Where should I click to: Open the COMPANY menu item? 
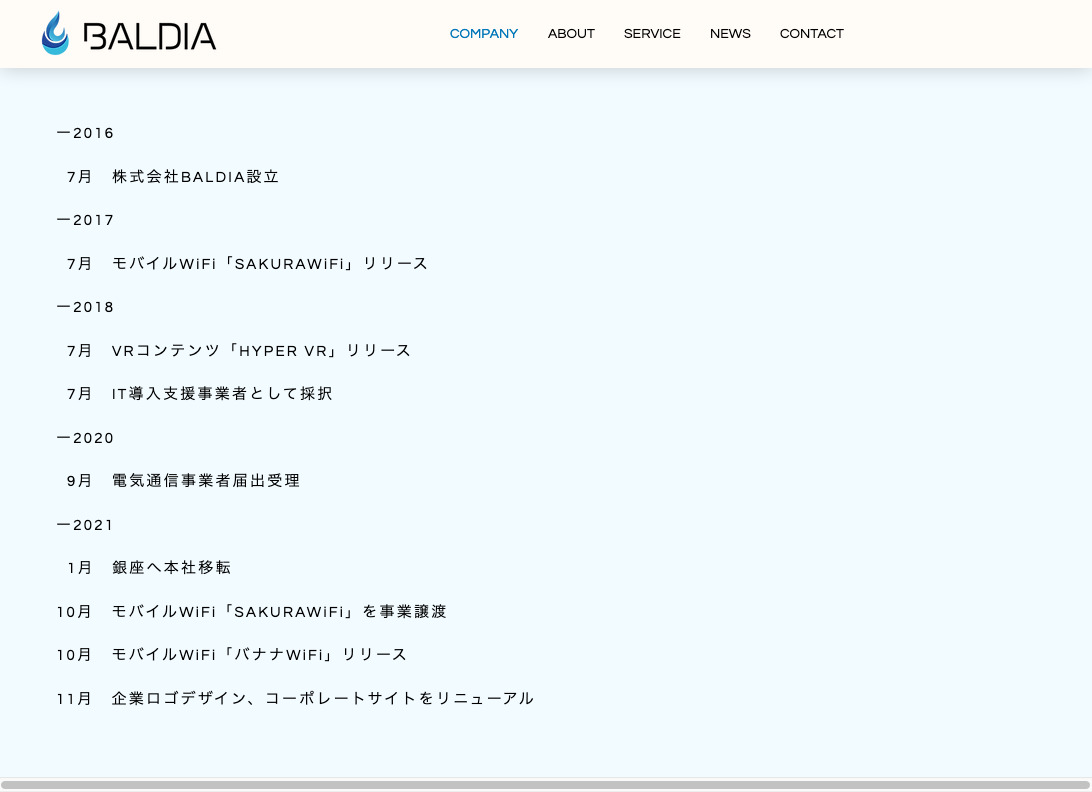tap(484, 33)
